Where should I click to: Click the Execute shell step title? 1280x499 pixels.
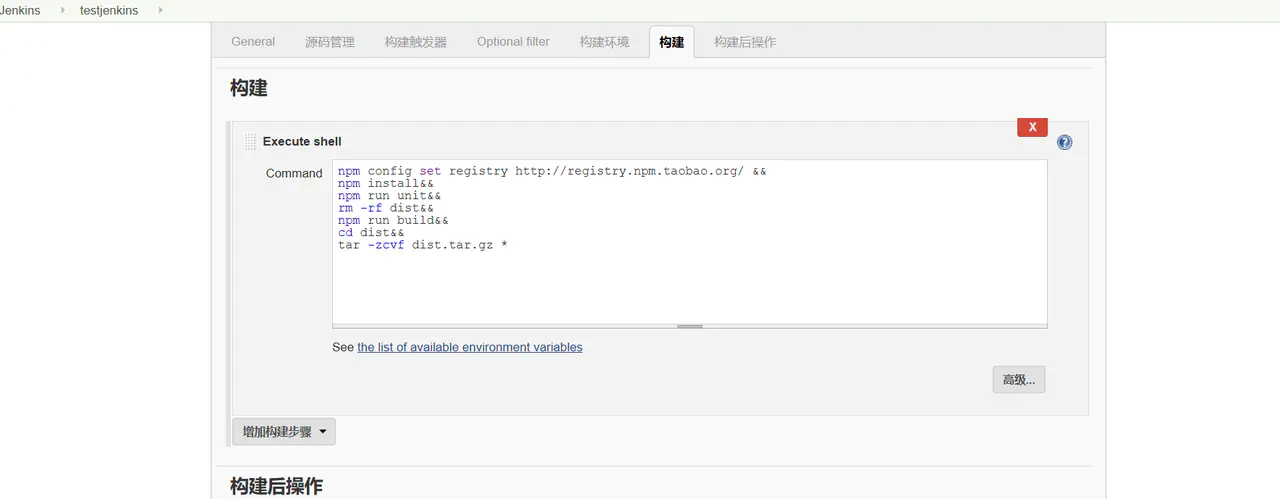302,141
